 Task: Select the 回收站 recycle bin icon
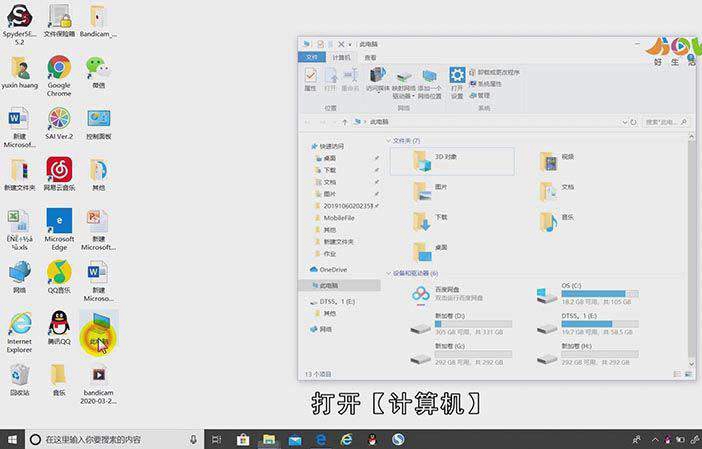[x=19, y=379]
